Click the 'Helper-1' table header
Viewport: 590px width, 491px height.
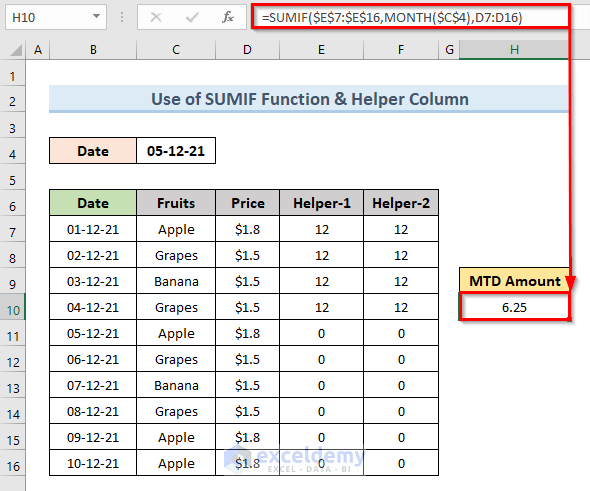tap(321, 203)
